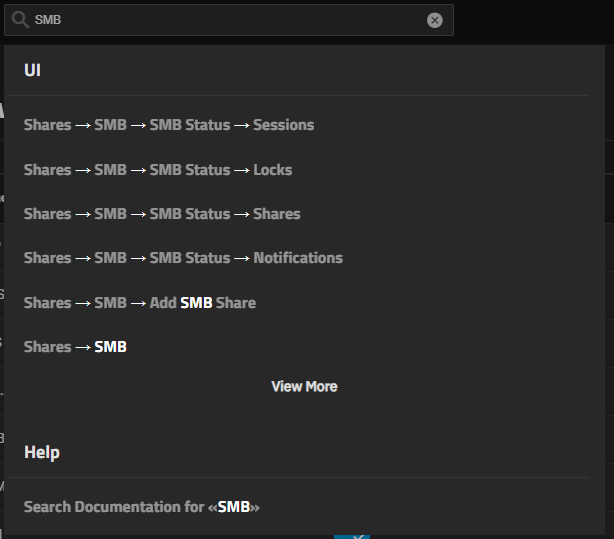Select the SMB Status Notifications result
Viewport: 614px width, 539px height.
coord(183,258)
